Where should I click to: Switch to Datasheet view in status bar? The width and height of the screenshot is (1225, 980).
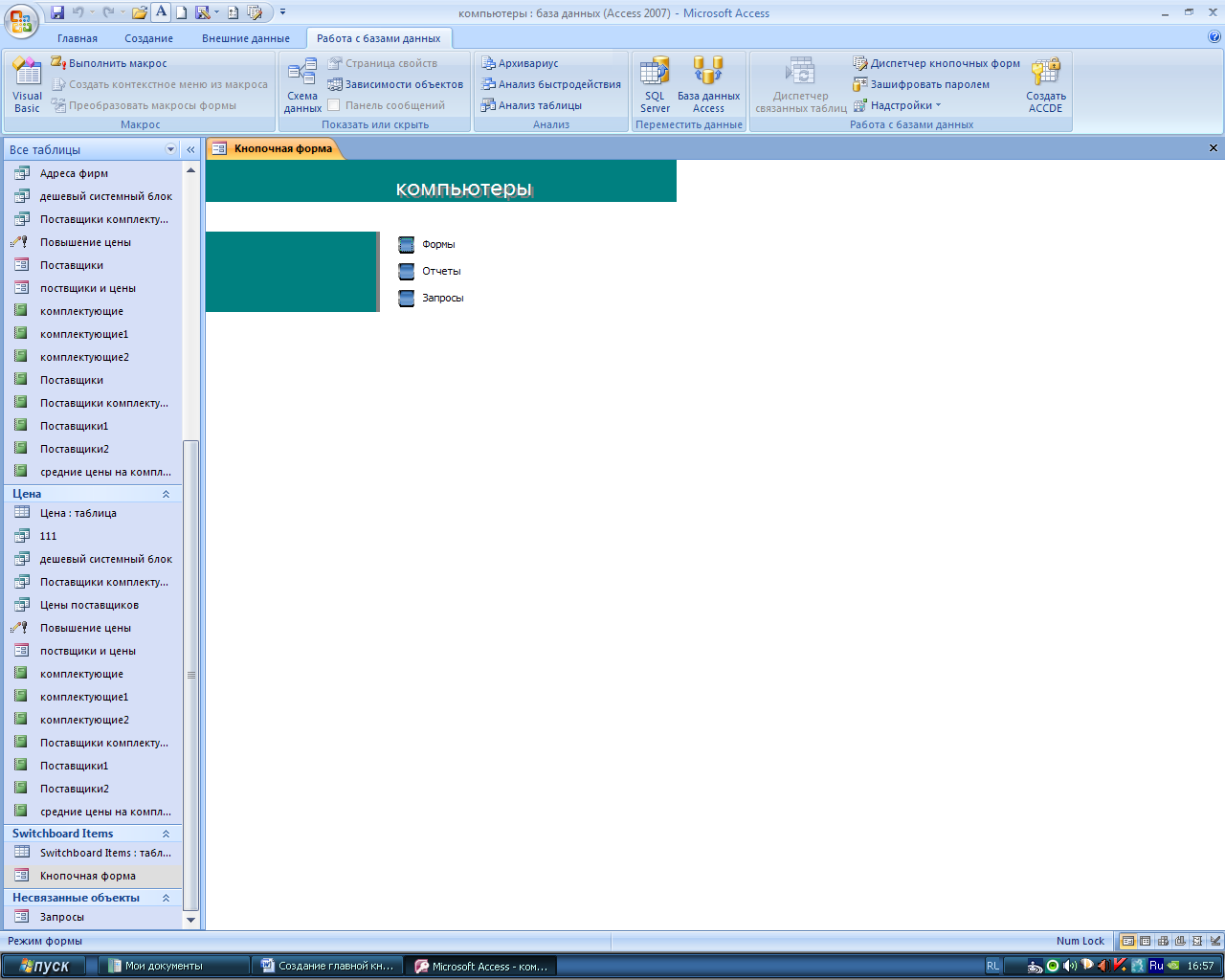pyautogui.click(x=1146, y=941)
